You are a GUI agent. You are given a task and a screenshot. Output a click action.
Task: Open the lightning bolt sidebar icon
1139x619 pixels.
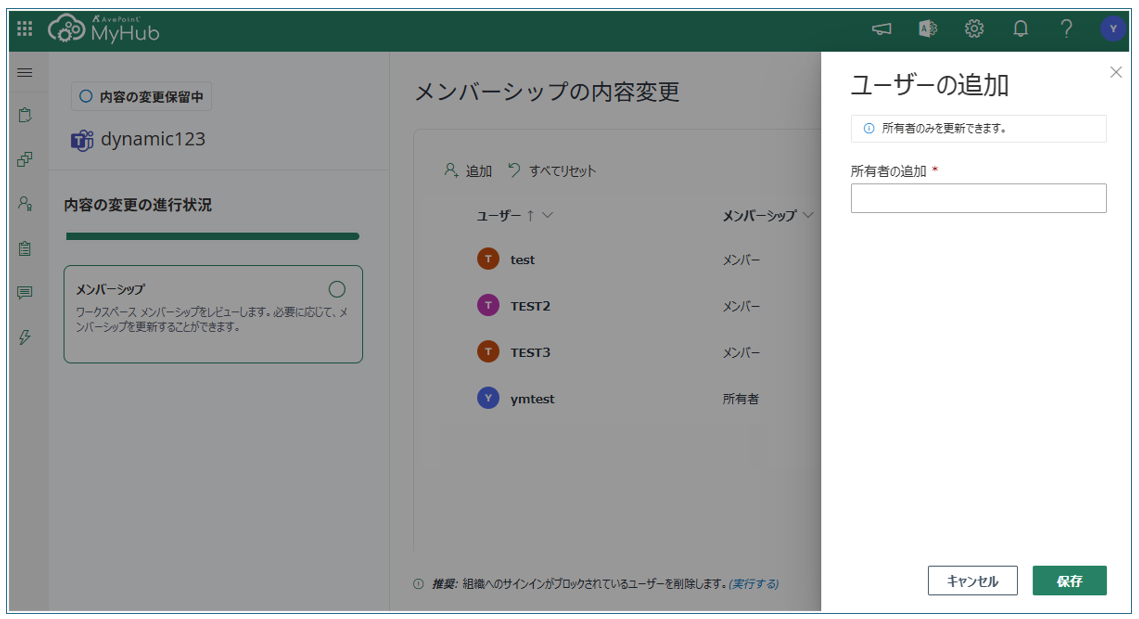tap(25, 337)
